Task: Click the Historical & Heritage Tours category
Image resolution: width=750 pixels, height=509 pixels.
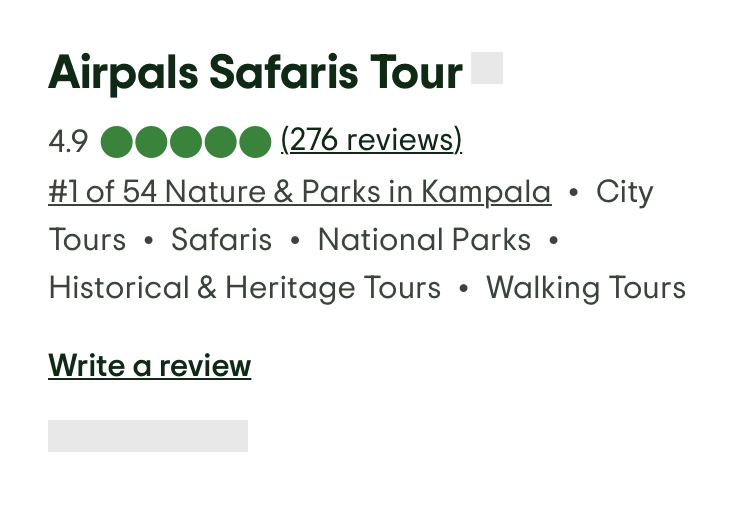Action: (244, 288)
